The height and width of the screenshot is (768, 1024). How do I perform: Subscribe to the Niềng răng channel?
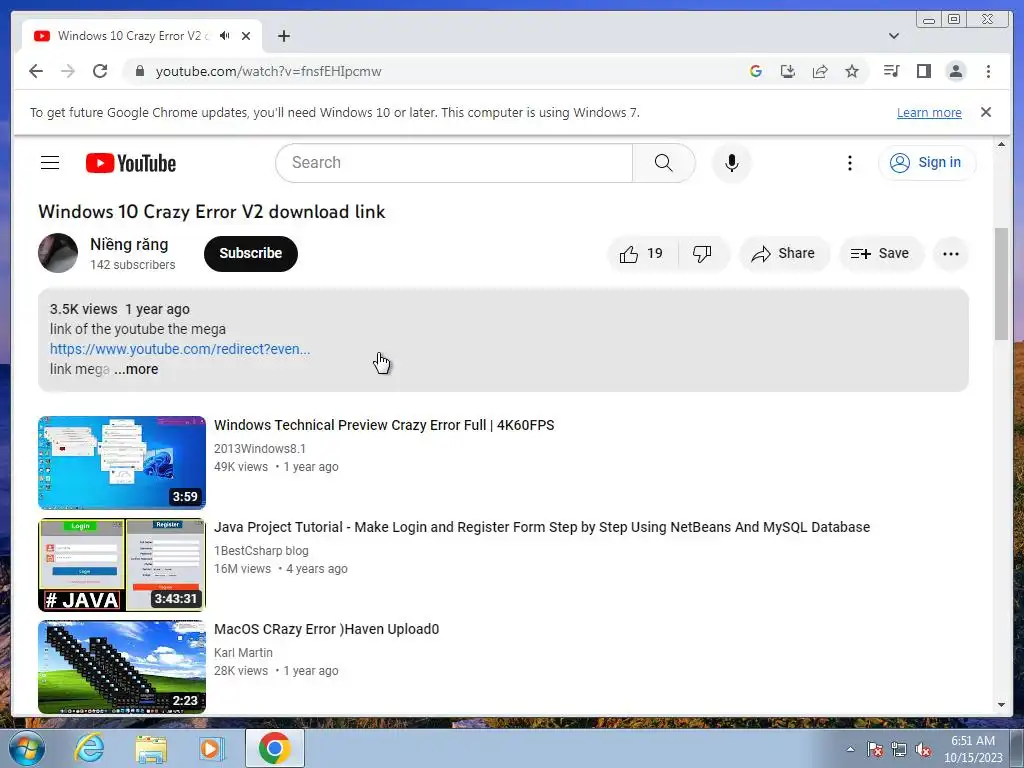(251, 253)
